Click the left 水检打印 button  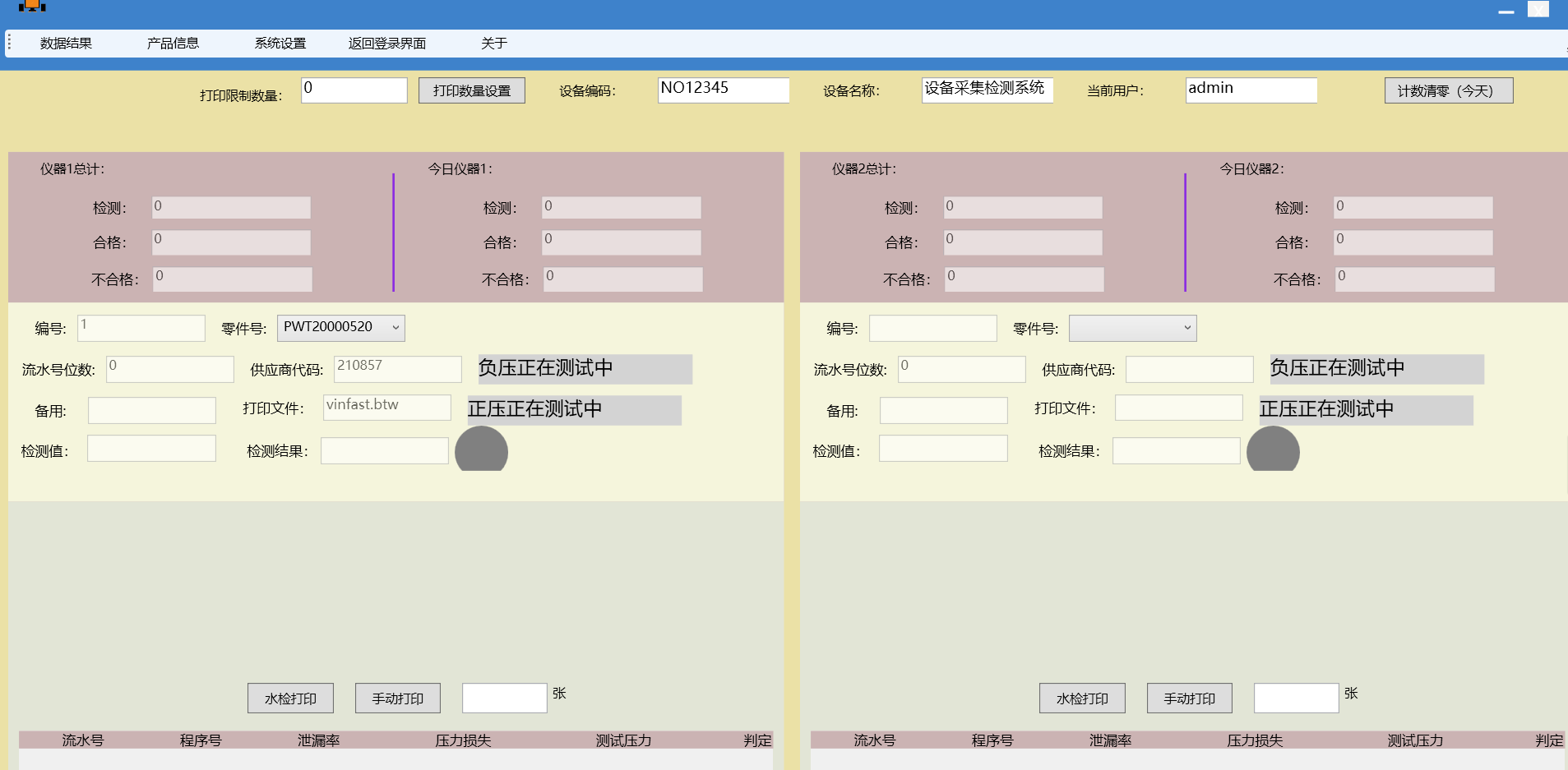291,699
